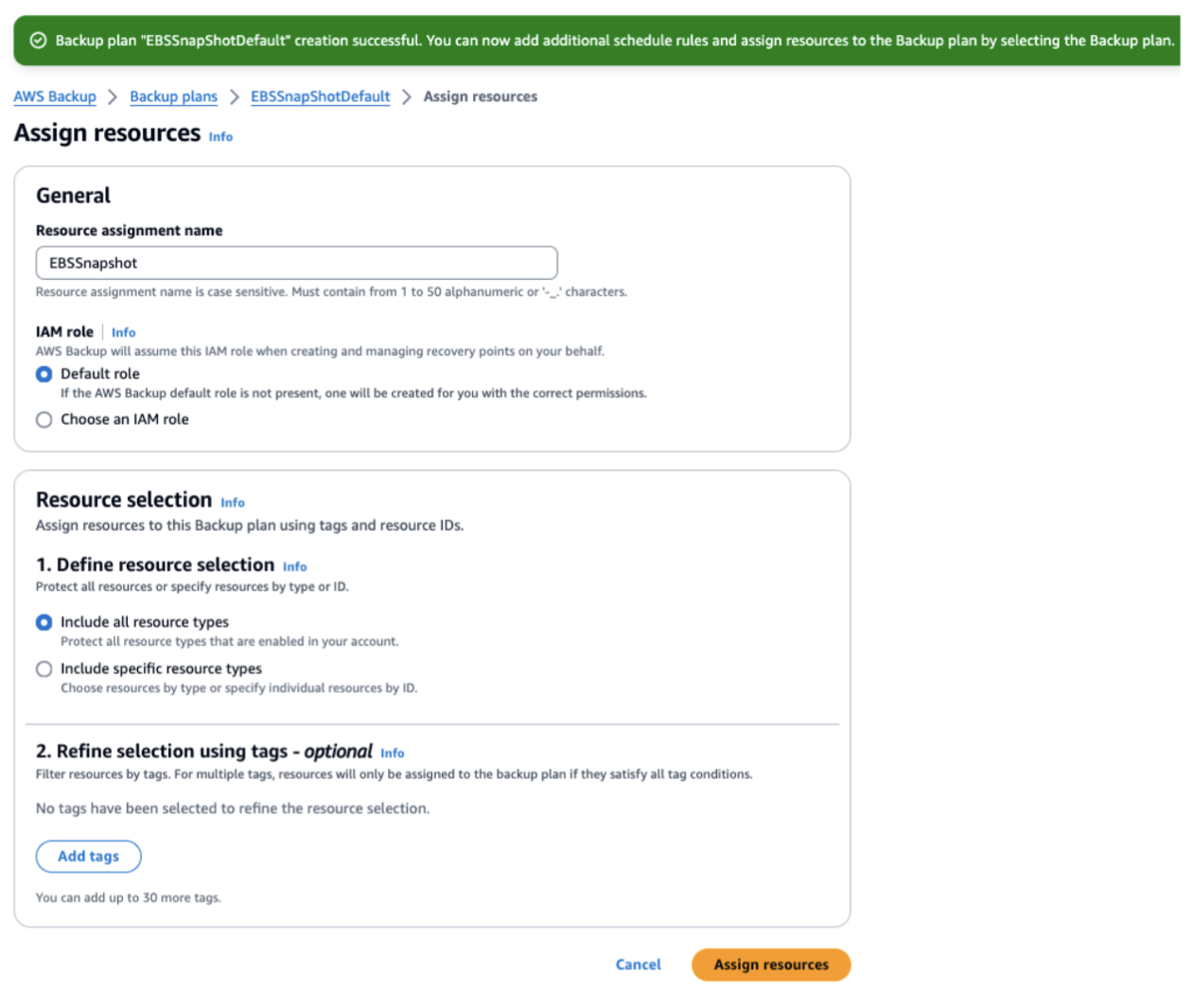Open Info link beside Refine selection using tags
The image size is (1192, 1008).
coord(393,754)
